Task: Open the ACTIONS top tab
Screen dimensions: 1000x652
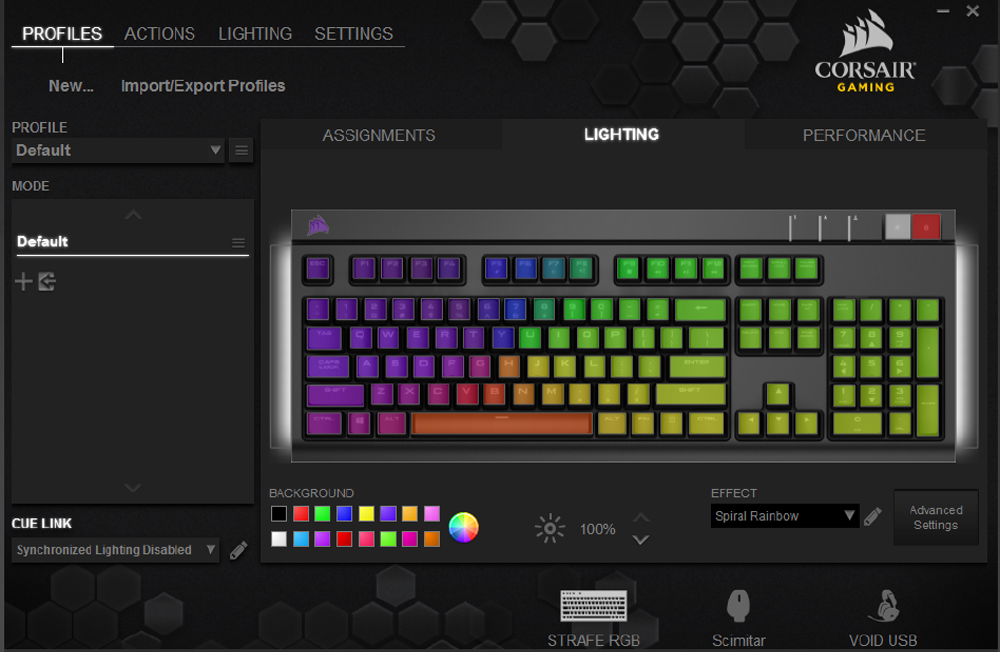Action: pos(159,34)
